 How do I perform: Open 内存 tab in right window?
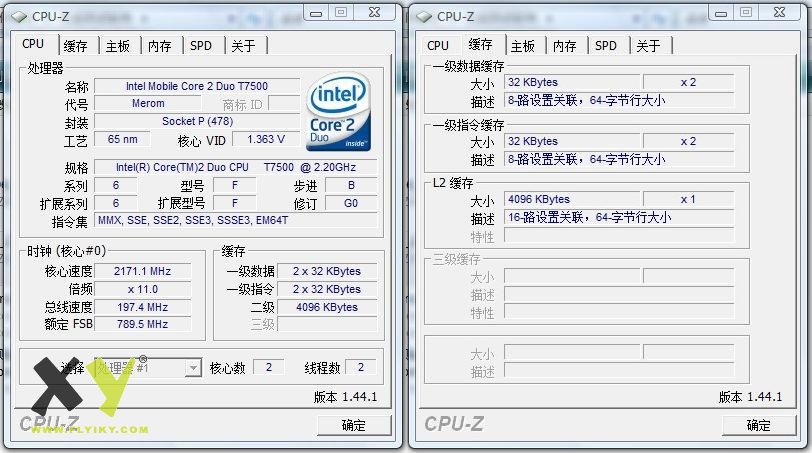(564, 46)
